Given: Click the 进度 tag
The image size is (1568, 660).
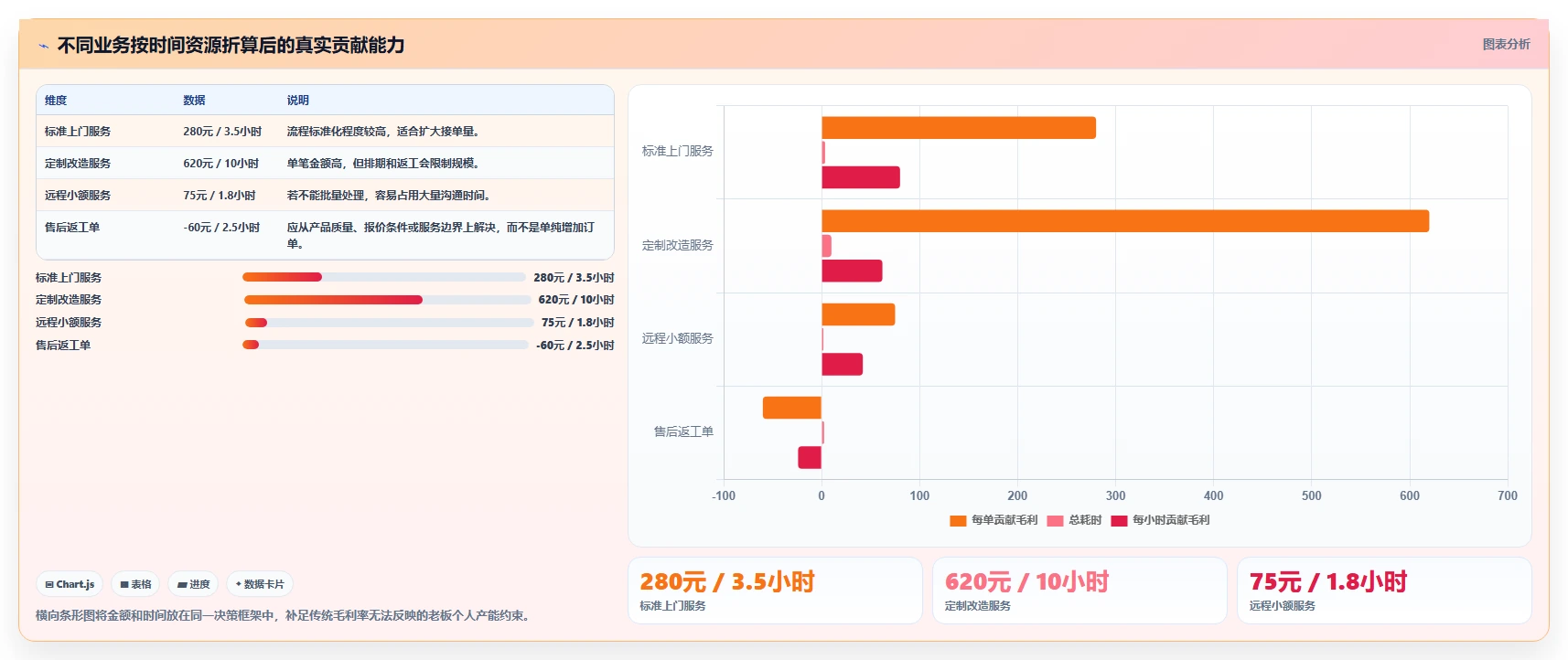Looking at the screenshot, I should tap(193, 584).
